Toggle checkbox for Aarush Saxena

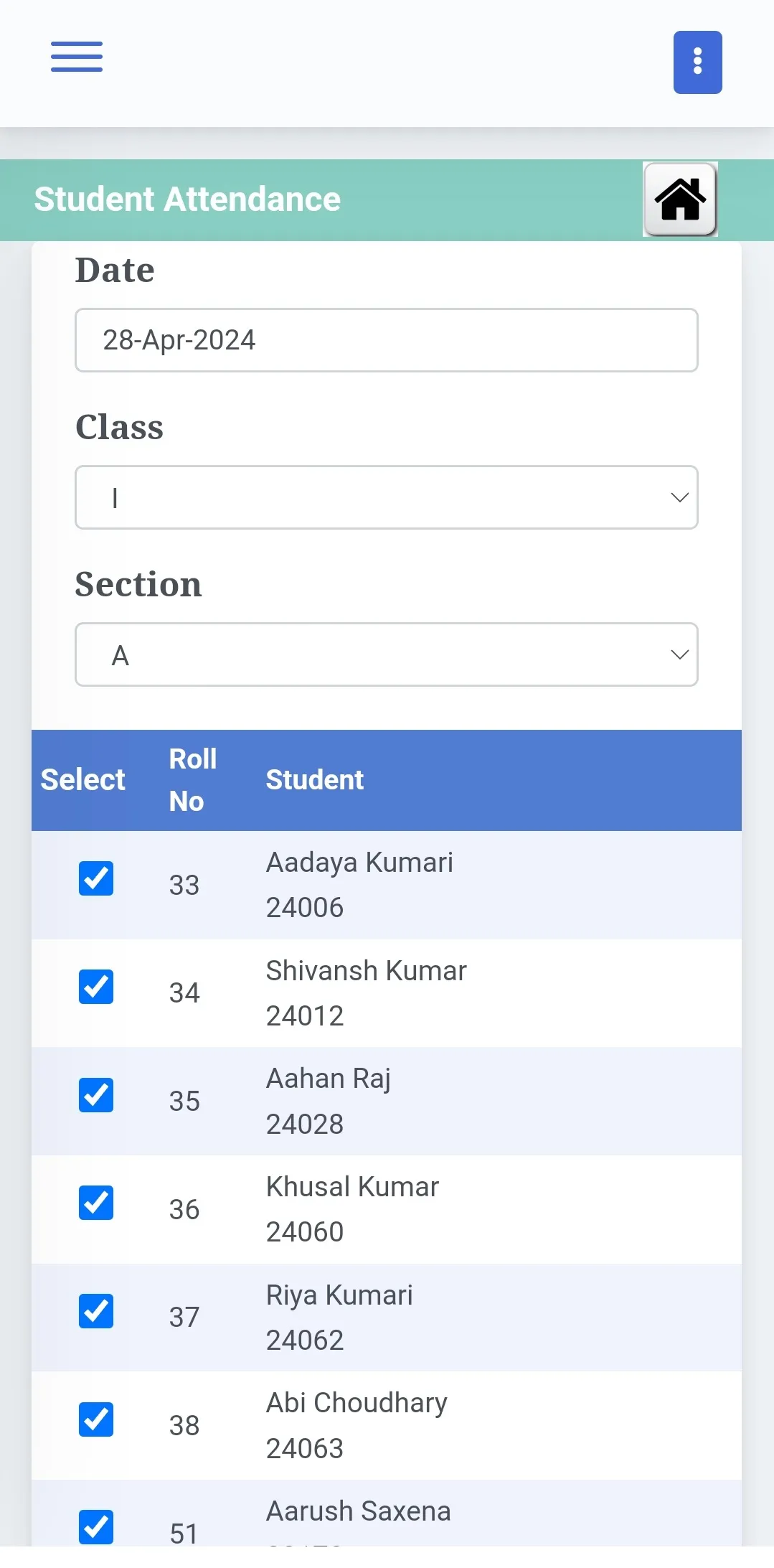pos(96,1526)
